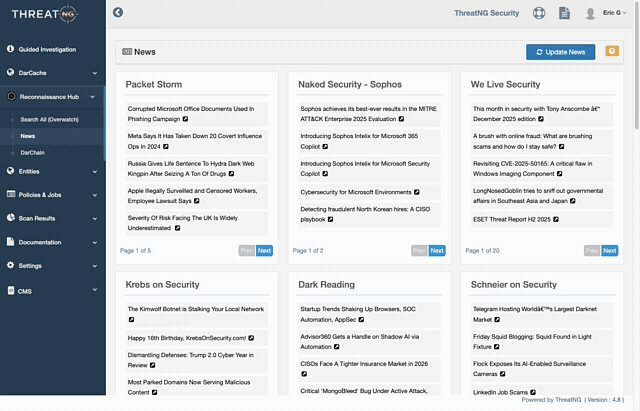Click the back arrow collapse-sidebar icon
Viewport: 640px width, 411px height.
click(x=118, y=12)
